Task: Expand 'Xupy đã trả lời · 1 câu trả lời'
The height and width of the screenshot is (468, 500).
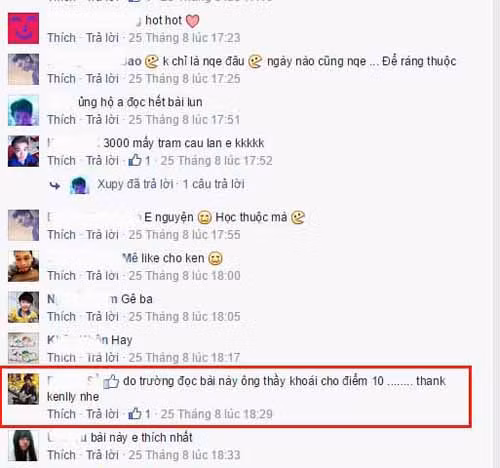Action: (171, 184)
